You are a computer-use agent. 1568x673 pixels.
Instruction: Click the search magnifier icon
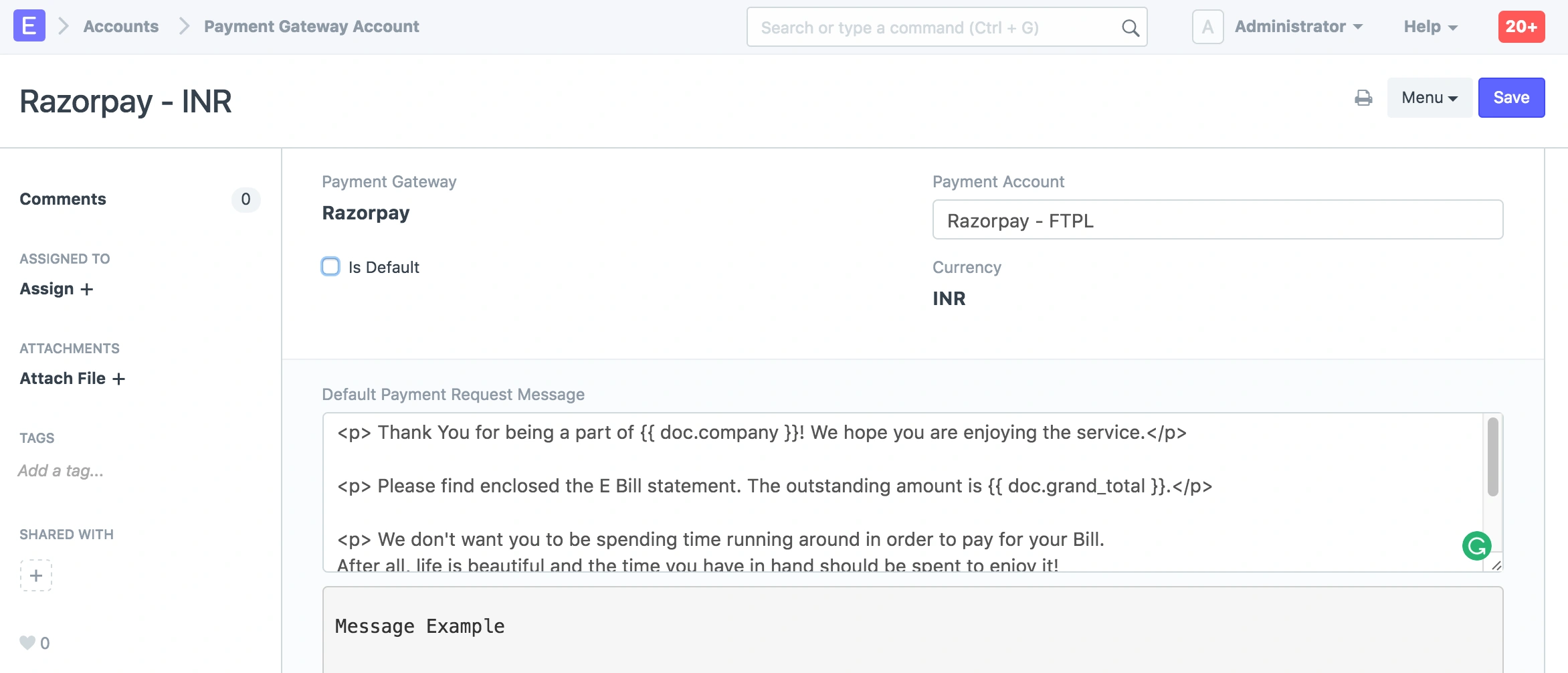pos(1129,27)
